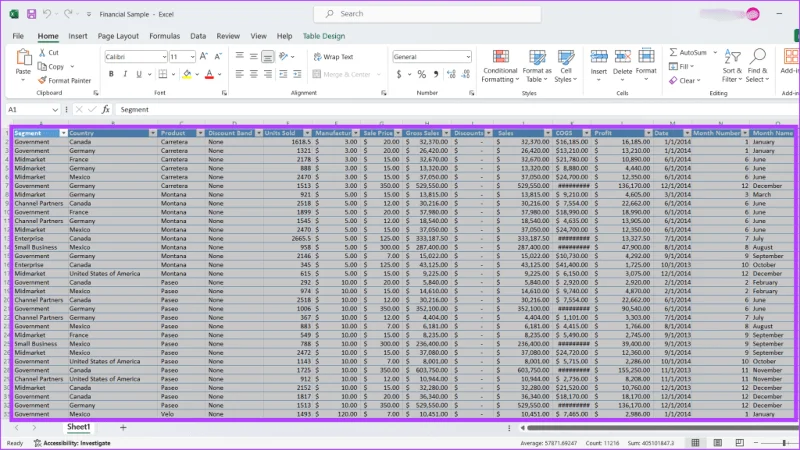Switch to the Page Layout tab
800x450 pixels.
pyautogui.click(x=118, y=36)
